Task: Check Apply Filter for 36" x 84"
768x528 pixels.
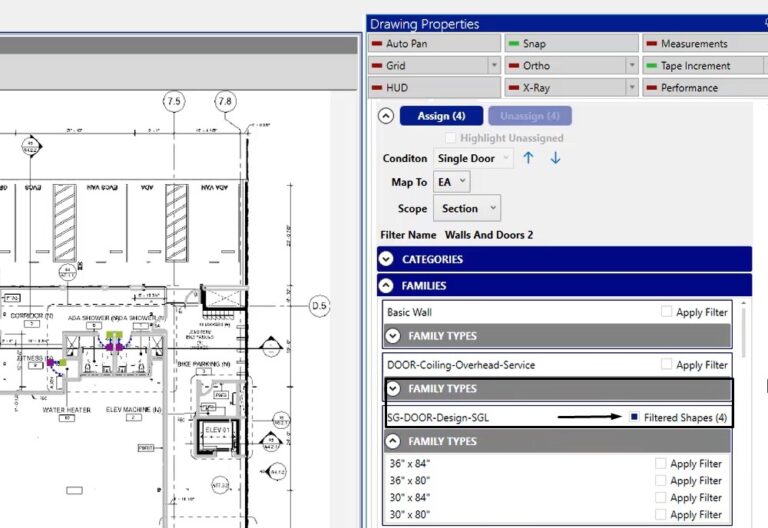Action: point(660,463)
